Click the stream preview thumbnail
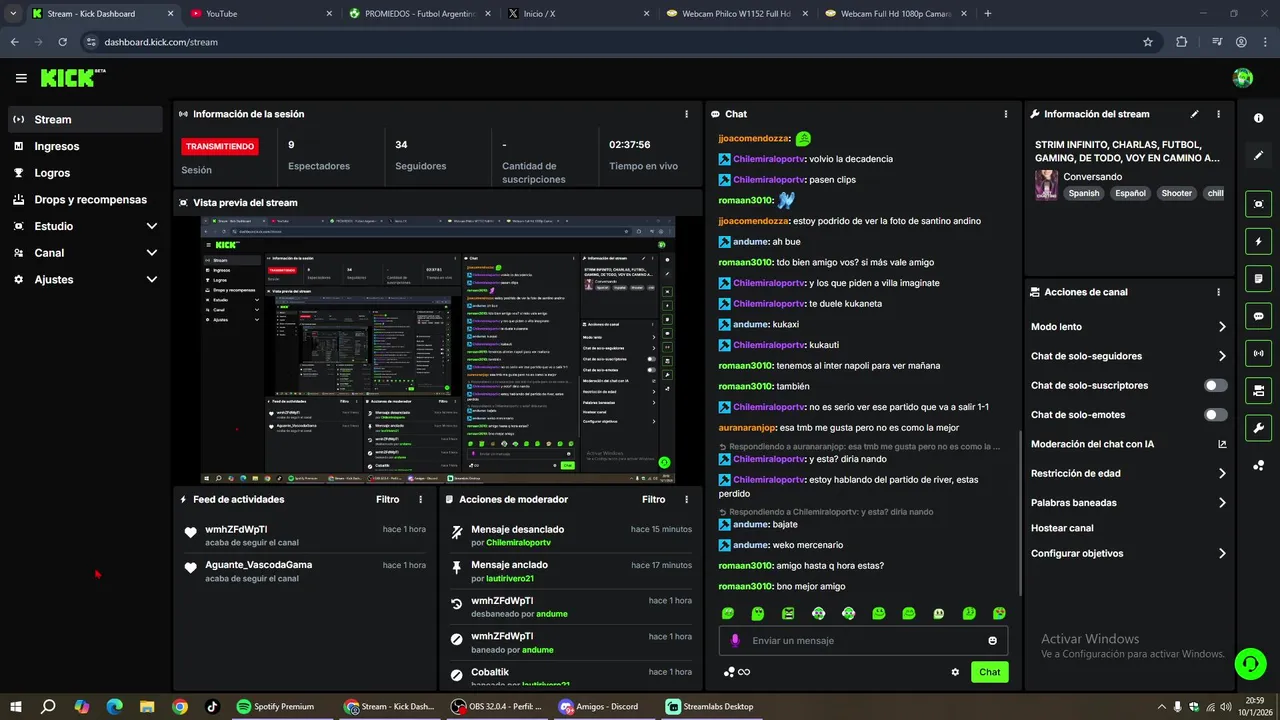This screenshot has height=720, width=1280. click(x=438, y=350)
